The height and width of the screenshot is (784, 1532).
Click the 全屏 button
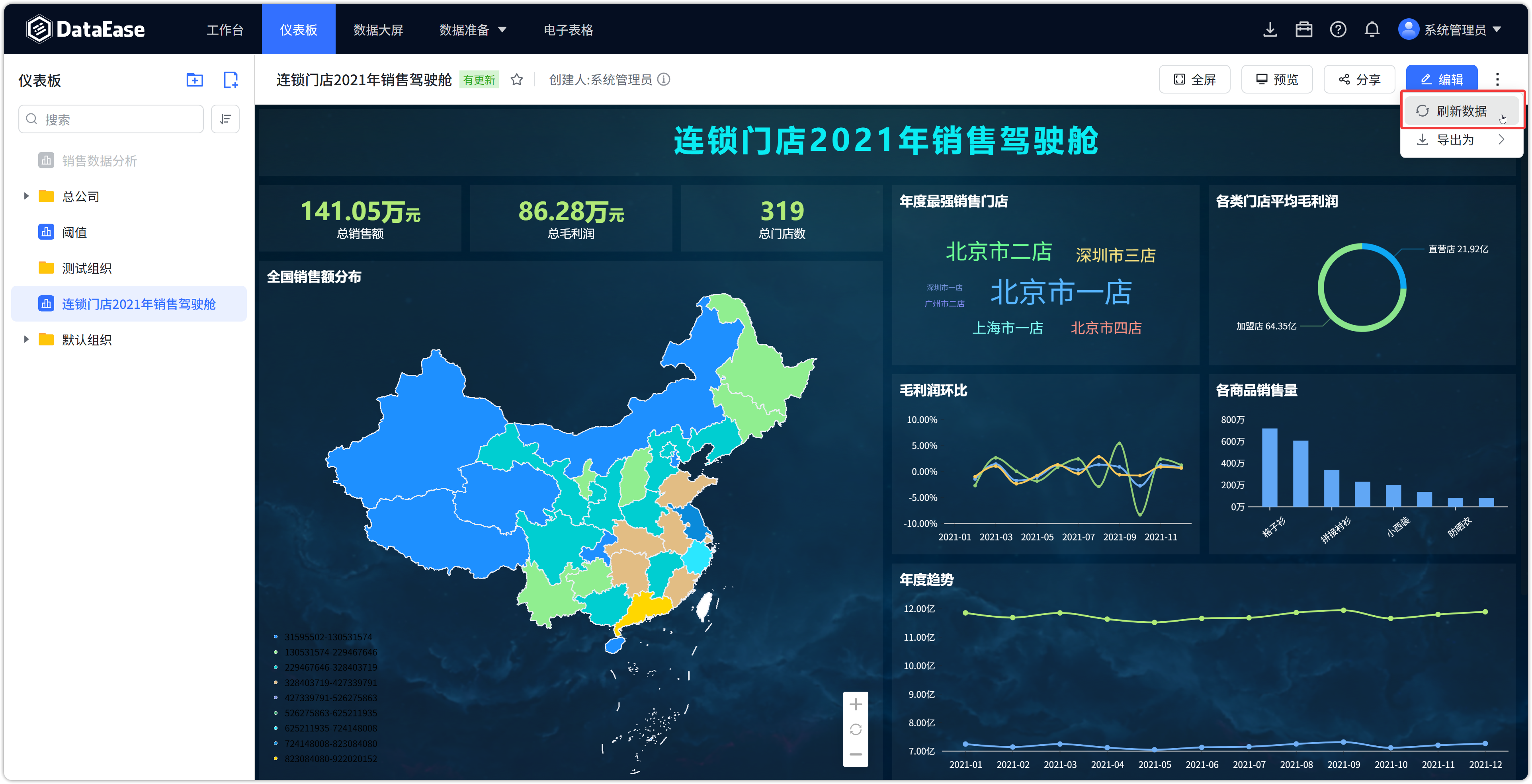[1194, 80]
